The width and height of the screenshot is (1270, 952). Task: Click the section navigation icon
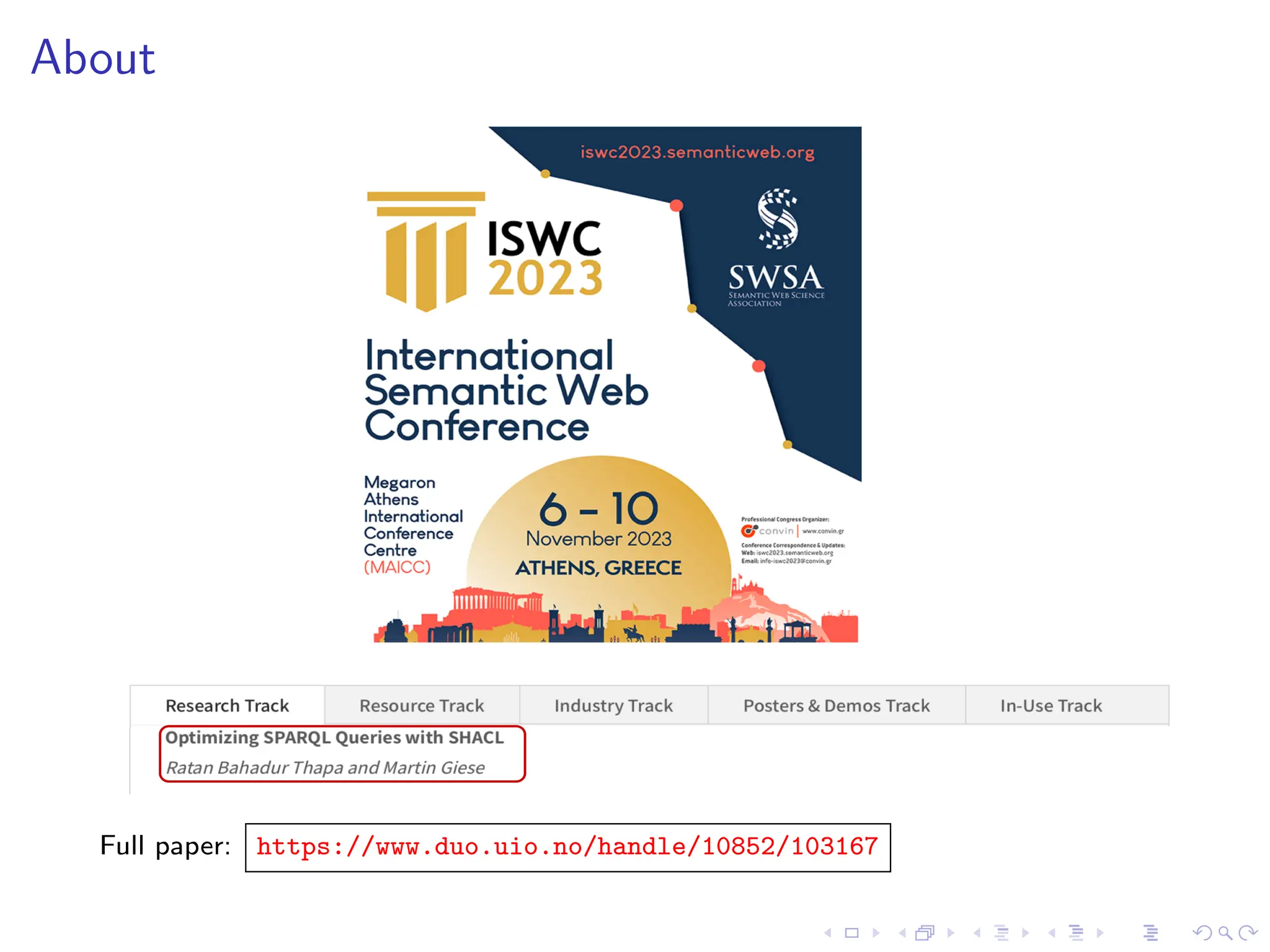click(1077, 933)
